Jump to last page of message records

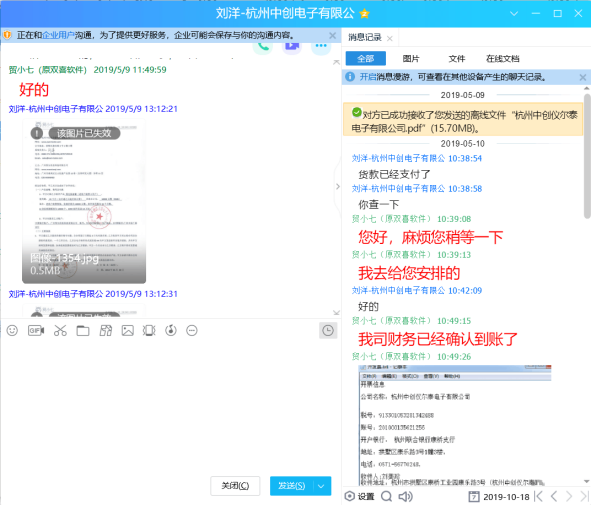pyautogui.click(x=584, y=497)
